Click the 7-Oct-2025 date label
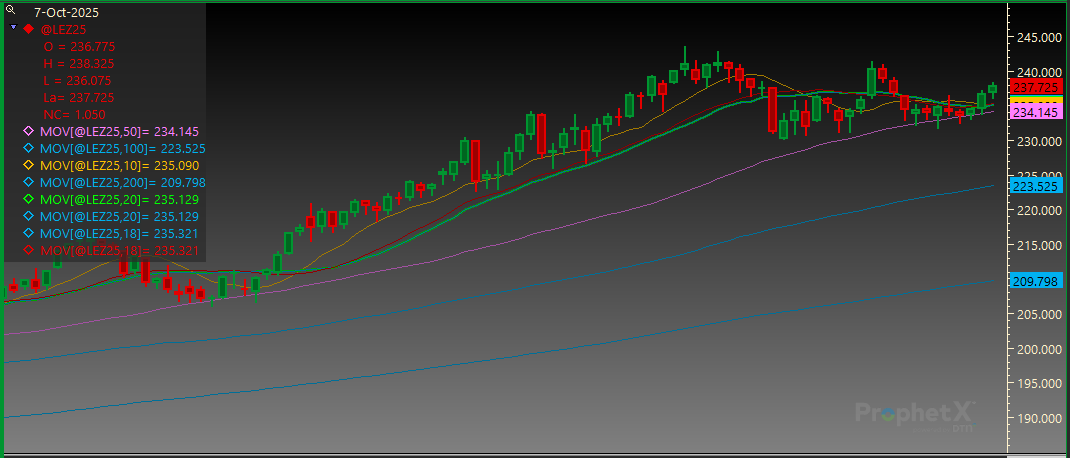The height and width of the screenshot is (458, 1070). point(62,13)
